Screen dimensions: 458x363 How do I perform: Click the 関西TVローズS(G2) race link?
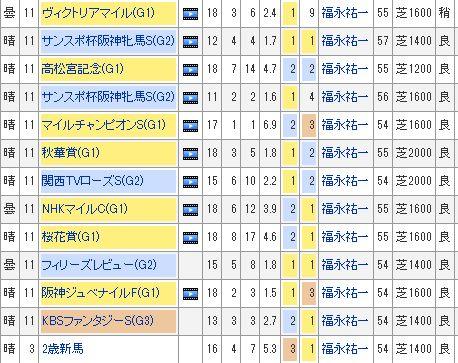coord(92,181)
